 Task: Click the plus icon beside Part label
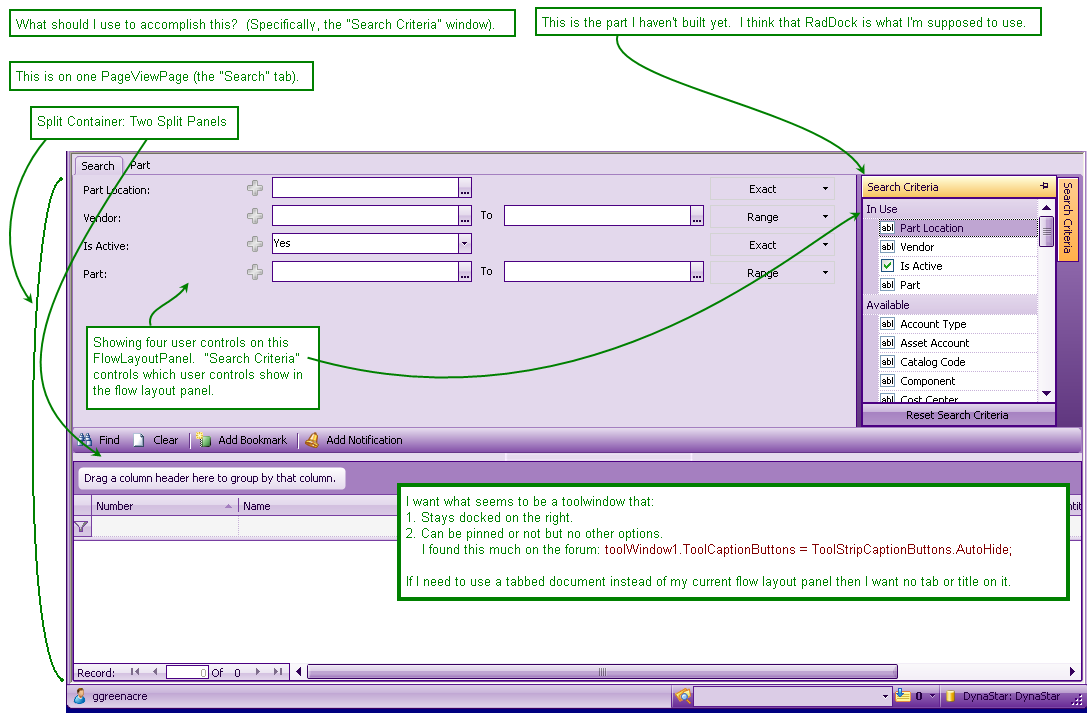tap(254, 272)
